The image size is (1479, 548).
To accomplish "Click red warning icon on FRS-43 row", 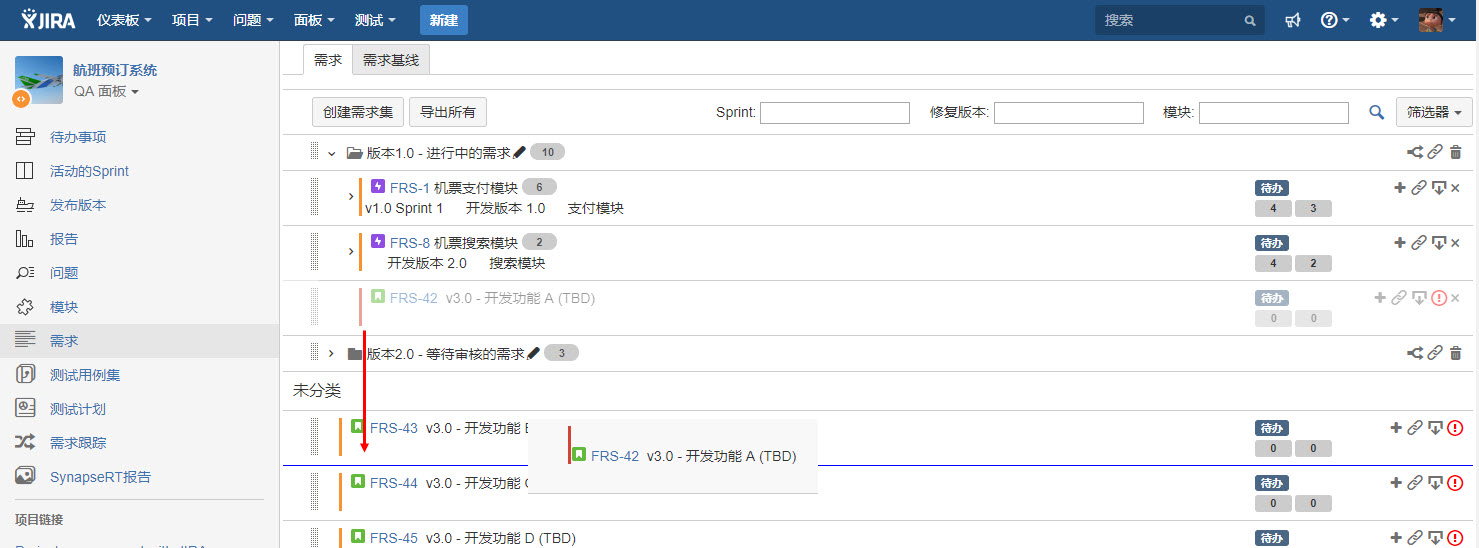I will tap(1455, 428).
